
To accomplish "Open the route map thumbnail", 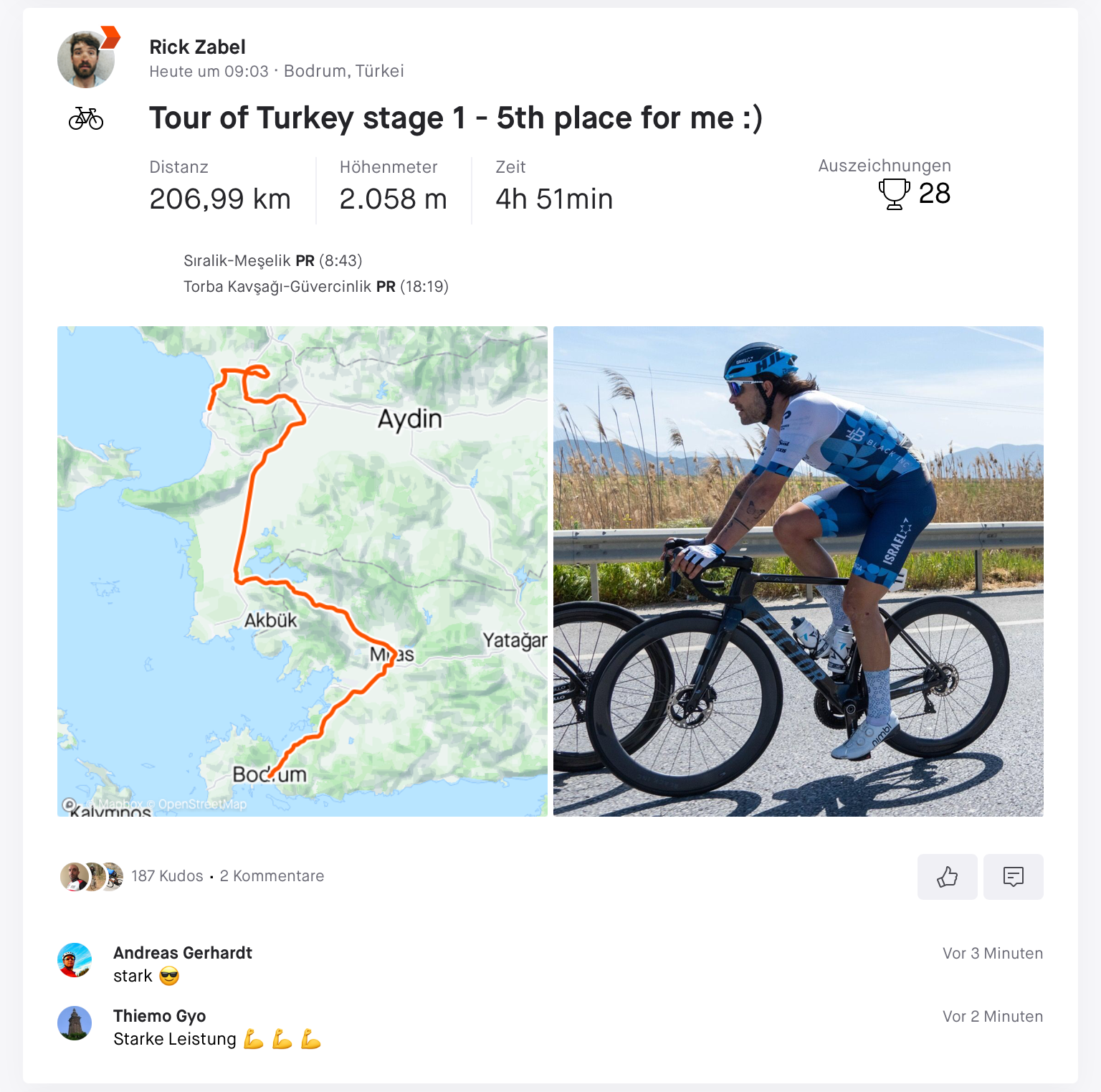I will pyautogui.click(x=302, y=571).
